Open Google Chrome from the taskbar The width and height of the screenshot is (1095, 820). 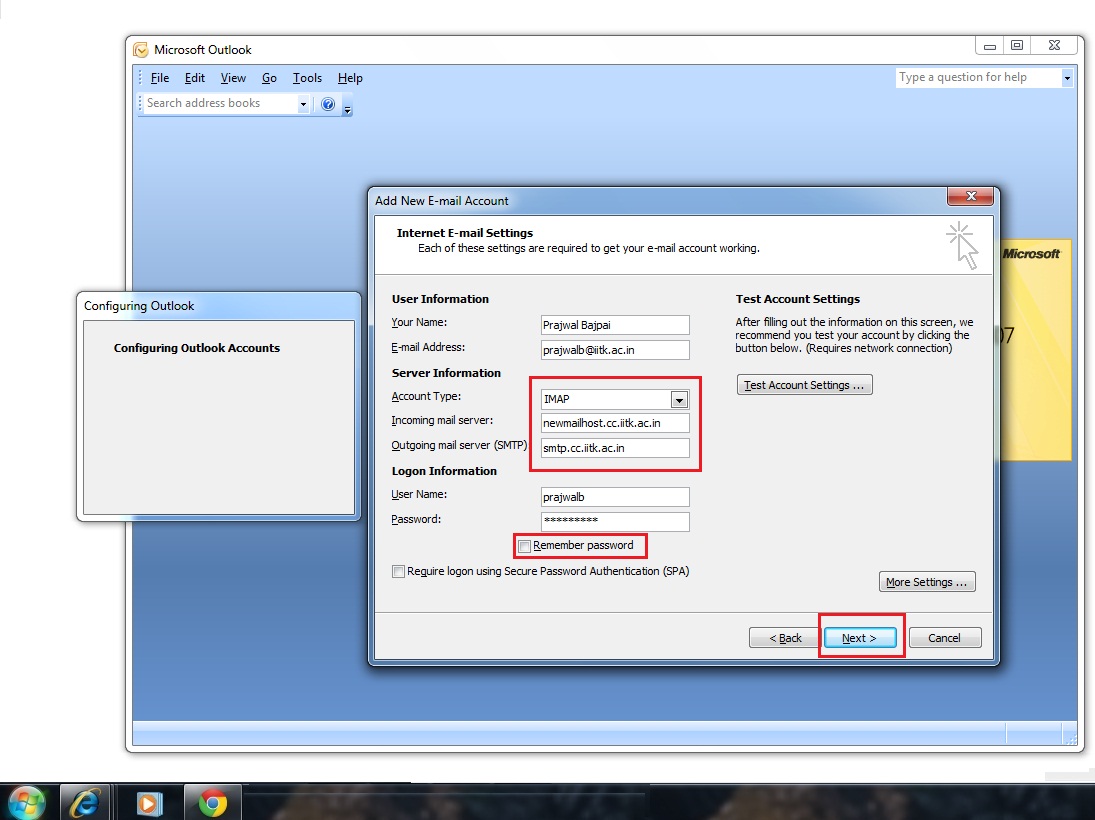coord(212,803)
